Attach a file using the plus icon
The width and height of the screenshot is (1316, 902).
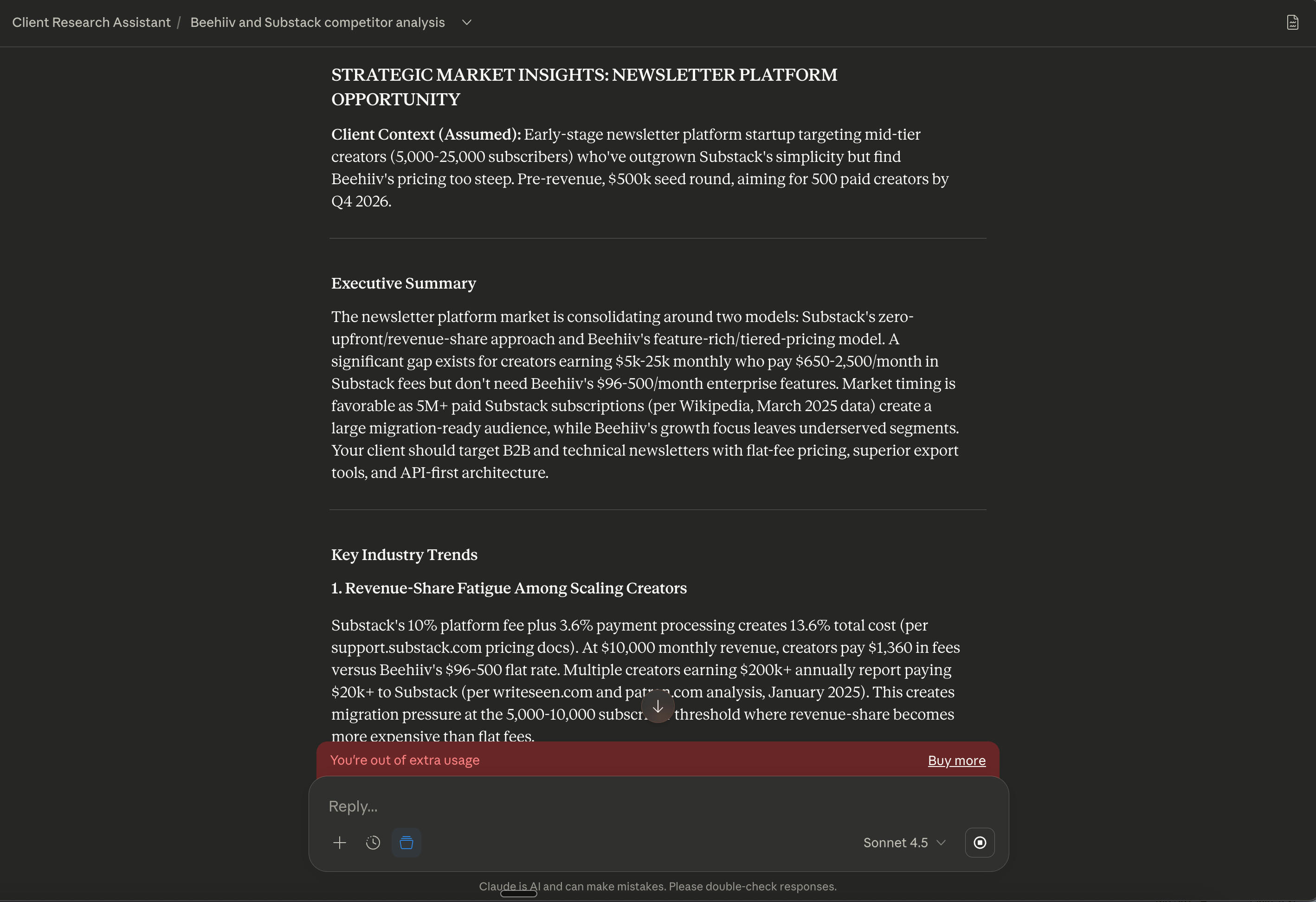340,843
